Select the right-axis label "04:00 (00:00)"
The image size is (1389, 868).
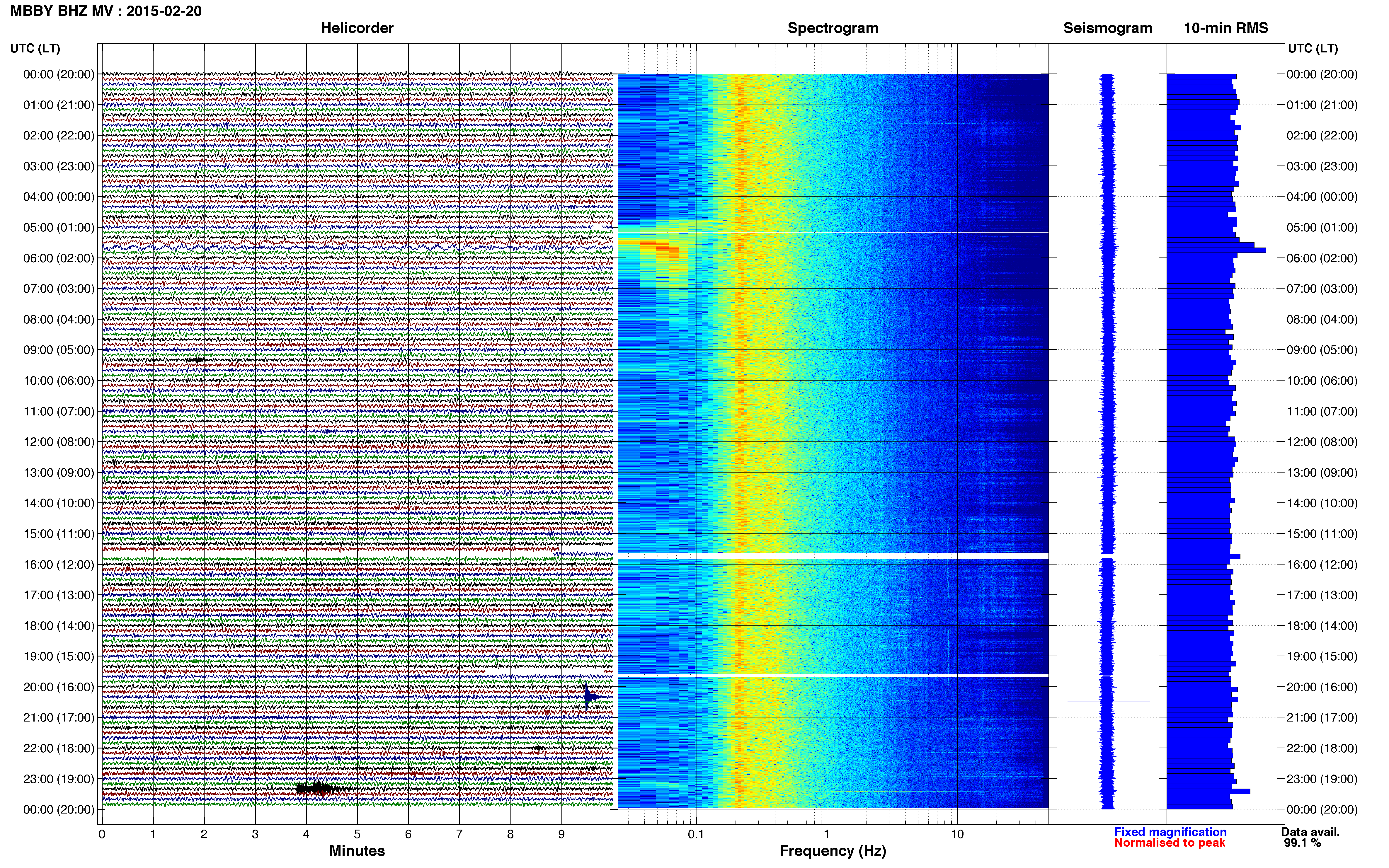(1322, 197)
